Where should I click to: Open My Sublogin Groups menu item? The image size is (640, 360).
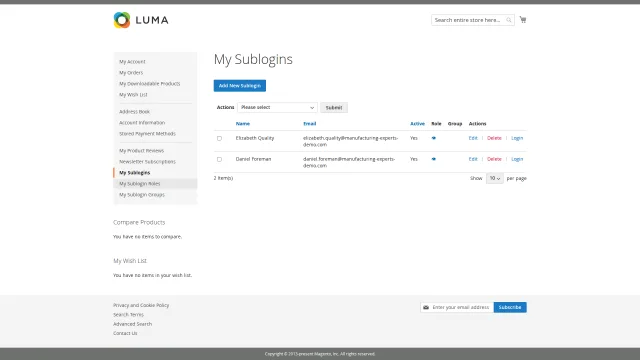[x=142, y=195]
